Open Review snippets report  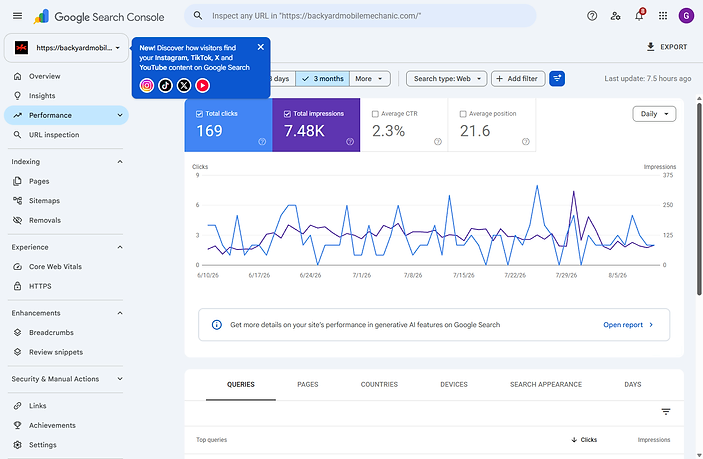[66, 352]
